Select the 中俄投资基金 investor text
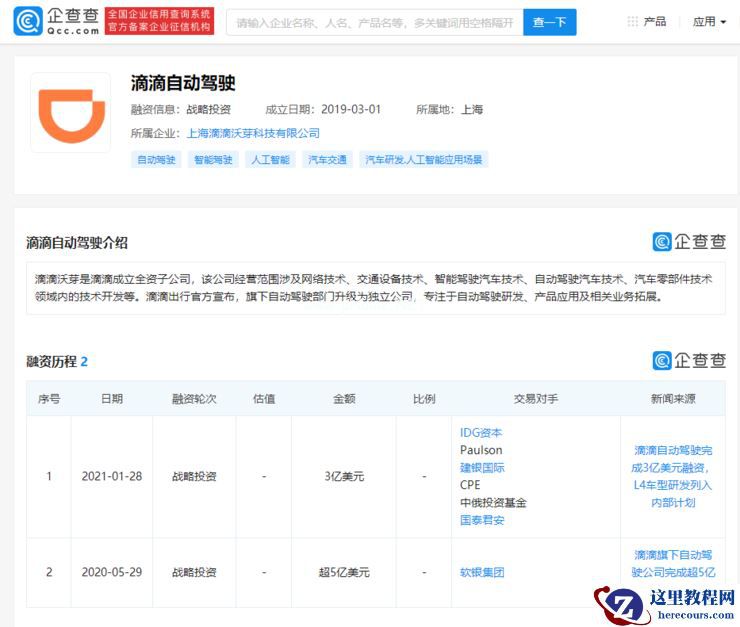Image resolution: width=740 pixels, height=627 pixels. click(493, 502)
